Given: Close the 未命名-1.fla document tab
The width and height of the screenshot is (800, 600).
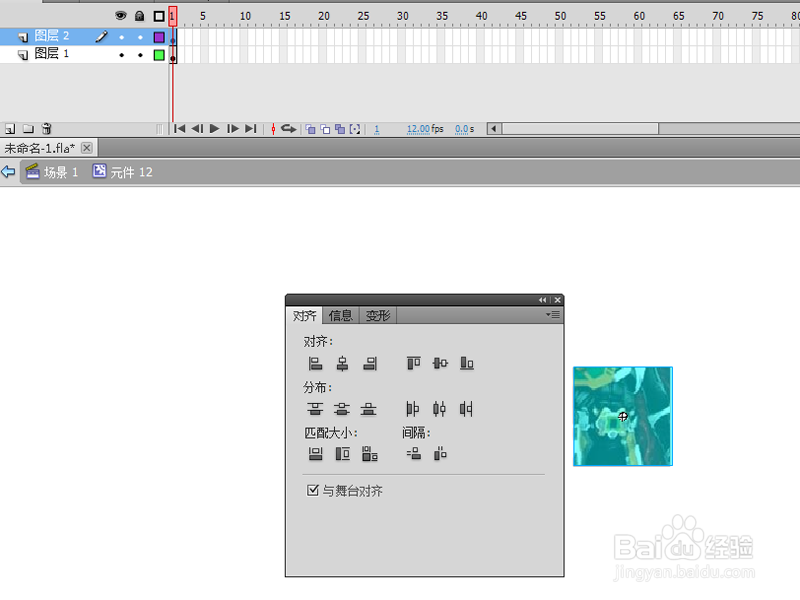Looking at the screenshot, I should (87, 148).
